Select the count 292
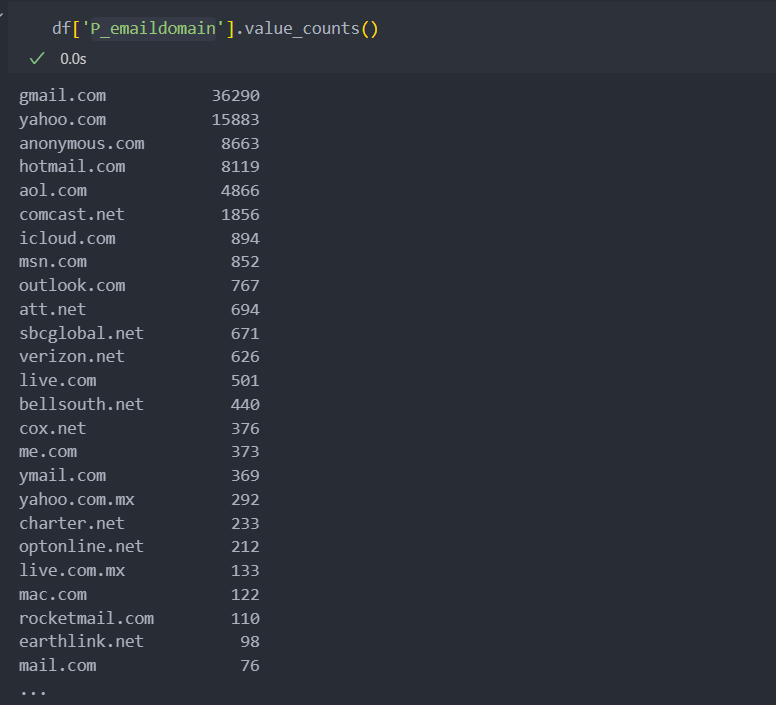Image resolution: width=776 pixels, height=705 pixels. (x=245, y=500)
